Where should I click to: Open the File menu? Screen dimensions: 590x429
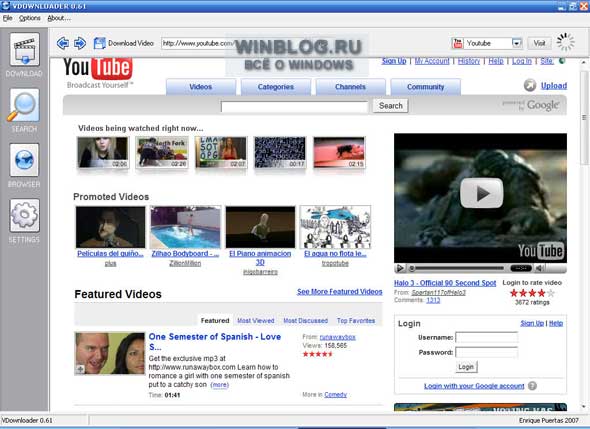coord(8,18)
